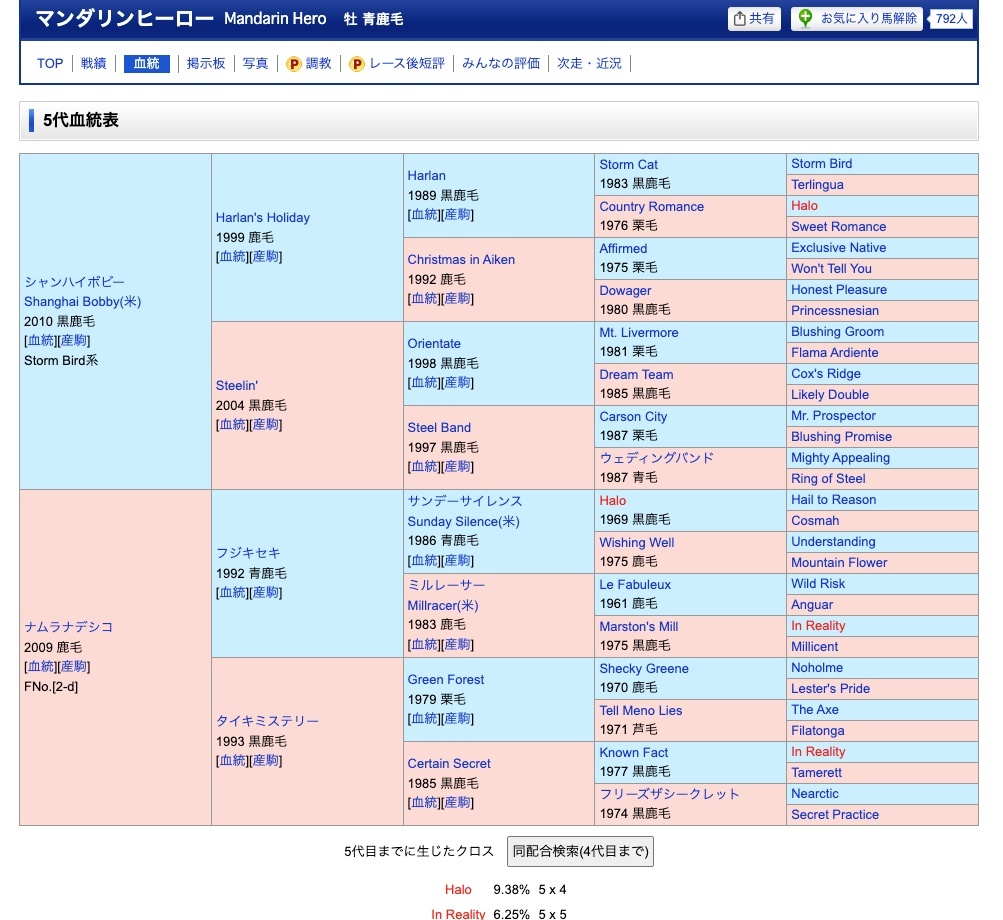Image resolution: width=1003 pixels, height=920 pixels.
Task: Open フジキセキ horse page
Action: tap(248, 553)
